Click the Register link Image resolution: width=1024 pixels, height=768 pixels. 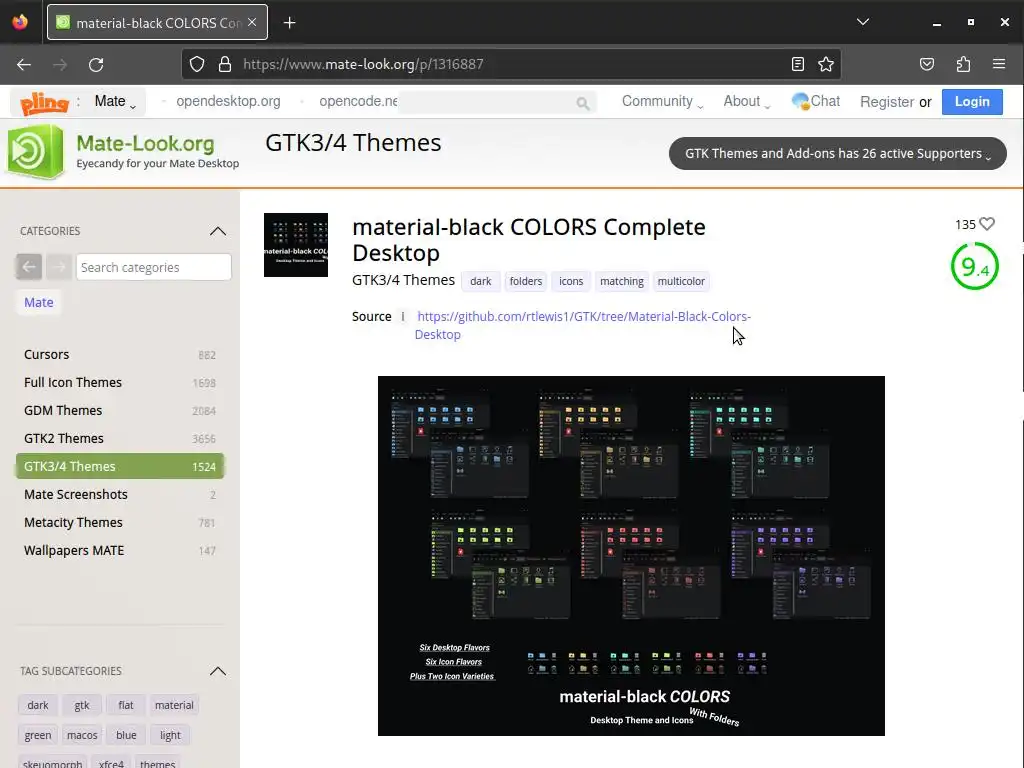887,102
